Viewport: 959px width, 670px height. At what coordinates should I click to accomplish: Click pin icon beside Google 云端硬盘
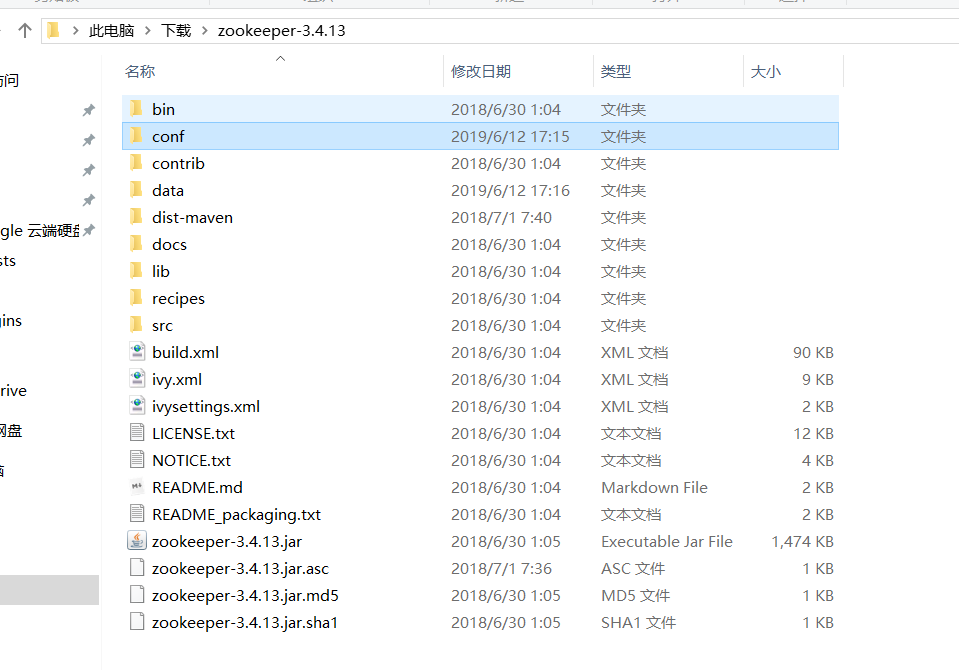click(x=89, y=230)
